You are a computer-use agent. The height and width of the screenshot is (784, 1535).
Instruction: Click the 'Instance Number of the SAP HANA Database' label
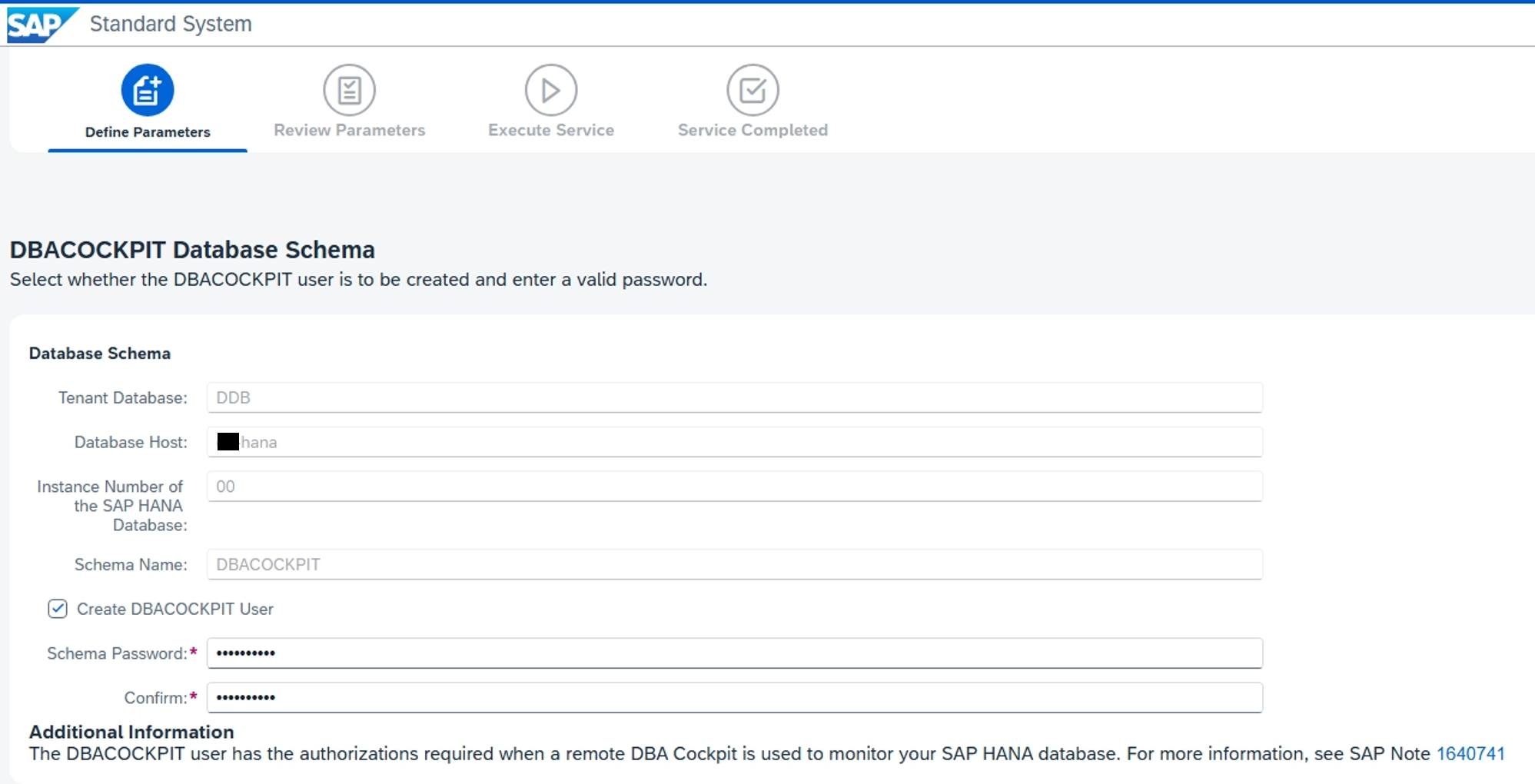112,506
